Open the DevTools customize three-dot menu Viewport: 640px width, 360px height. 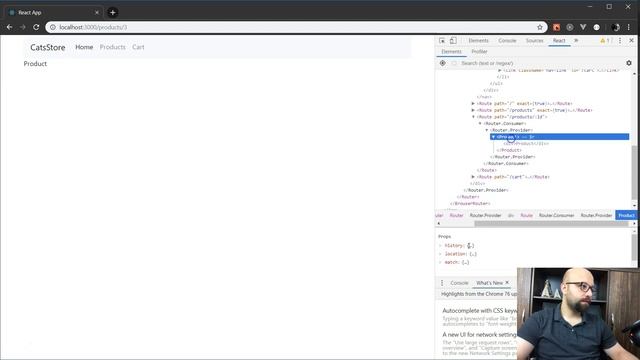point(620,40)
